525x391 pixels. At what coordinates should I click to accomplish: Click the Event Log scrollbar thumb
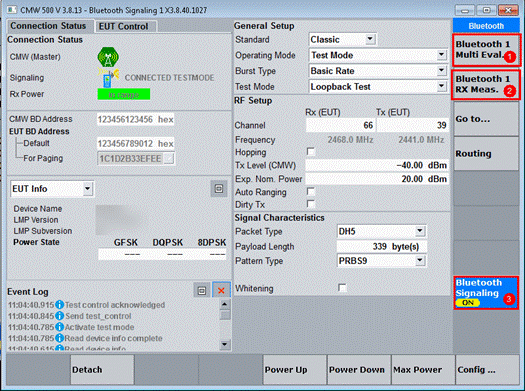225,315
